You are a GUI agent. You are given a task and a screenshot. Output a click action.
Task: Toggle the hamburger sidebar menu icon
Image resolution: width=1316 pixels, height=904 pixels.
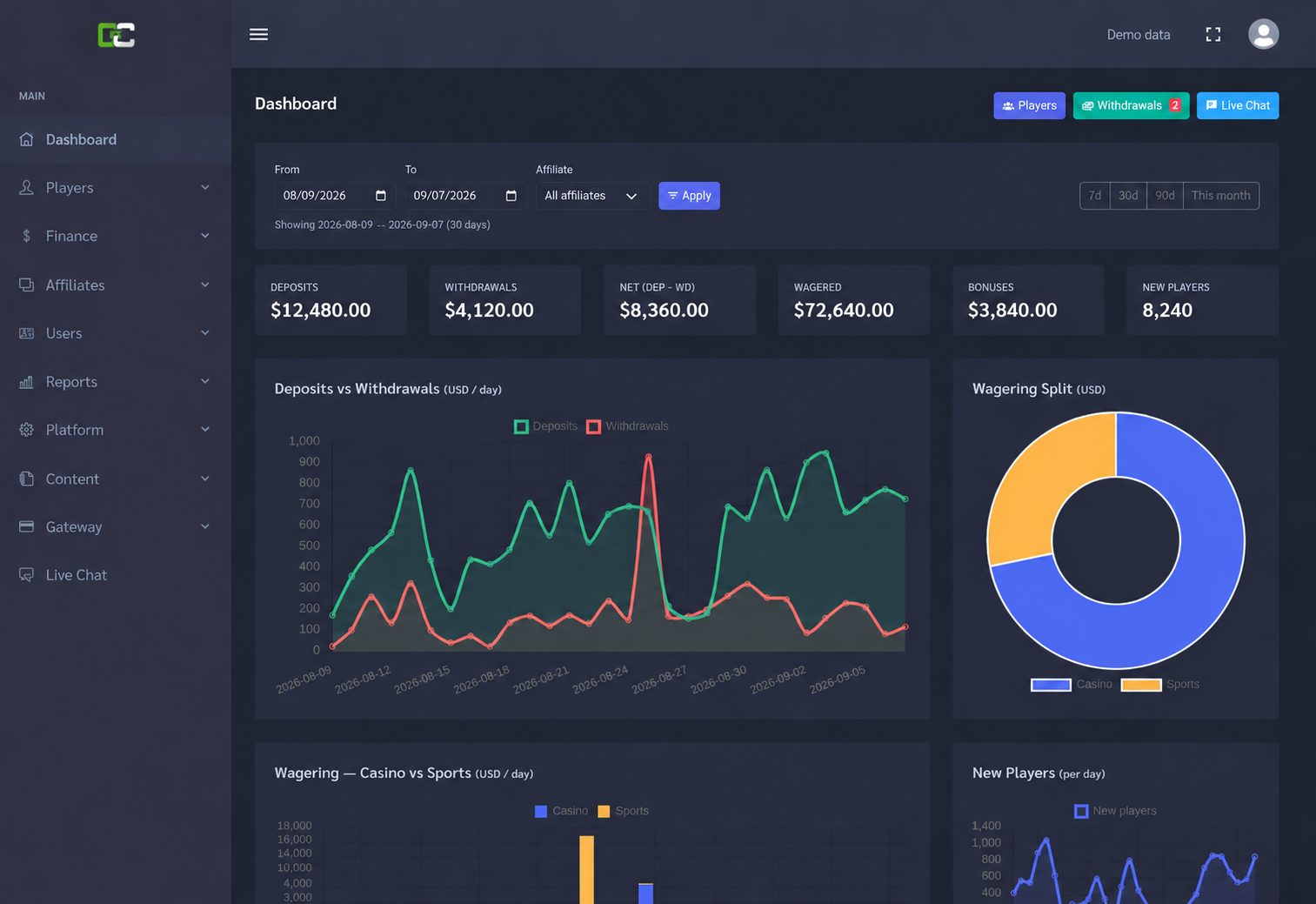pyautogui.click(x=258, y=35)
